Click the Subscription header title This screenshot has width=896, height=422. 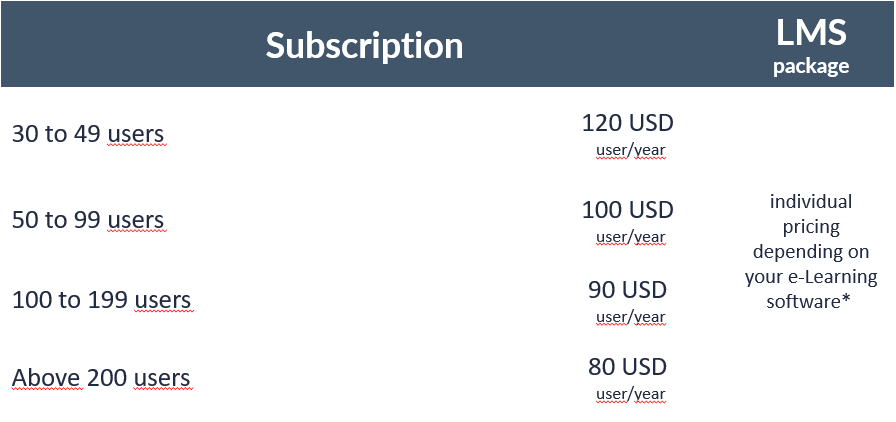point(364,45)
